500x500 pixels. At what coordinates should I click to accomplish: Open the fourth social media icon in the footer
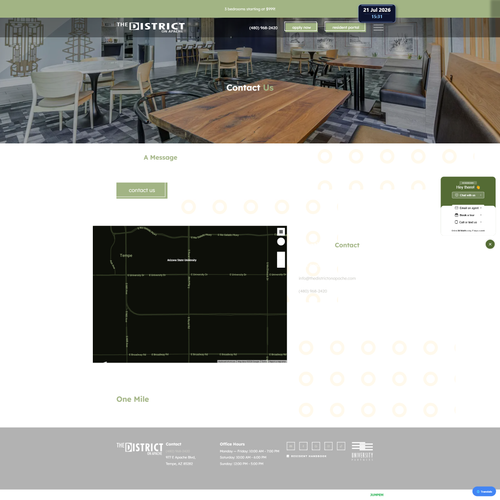(x=328, y=446)
